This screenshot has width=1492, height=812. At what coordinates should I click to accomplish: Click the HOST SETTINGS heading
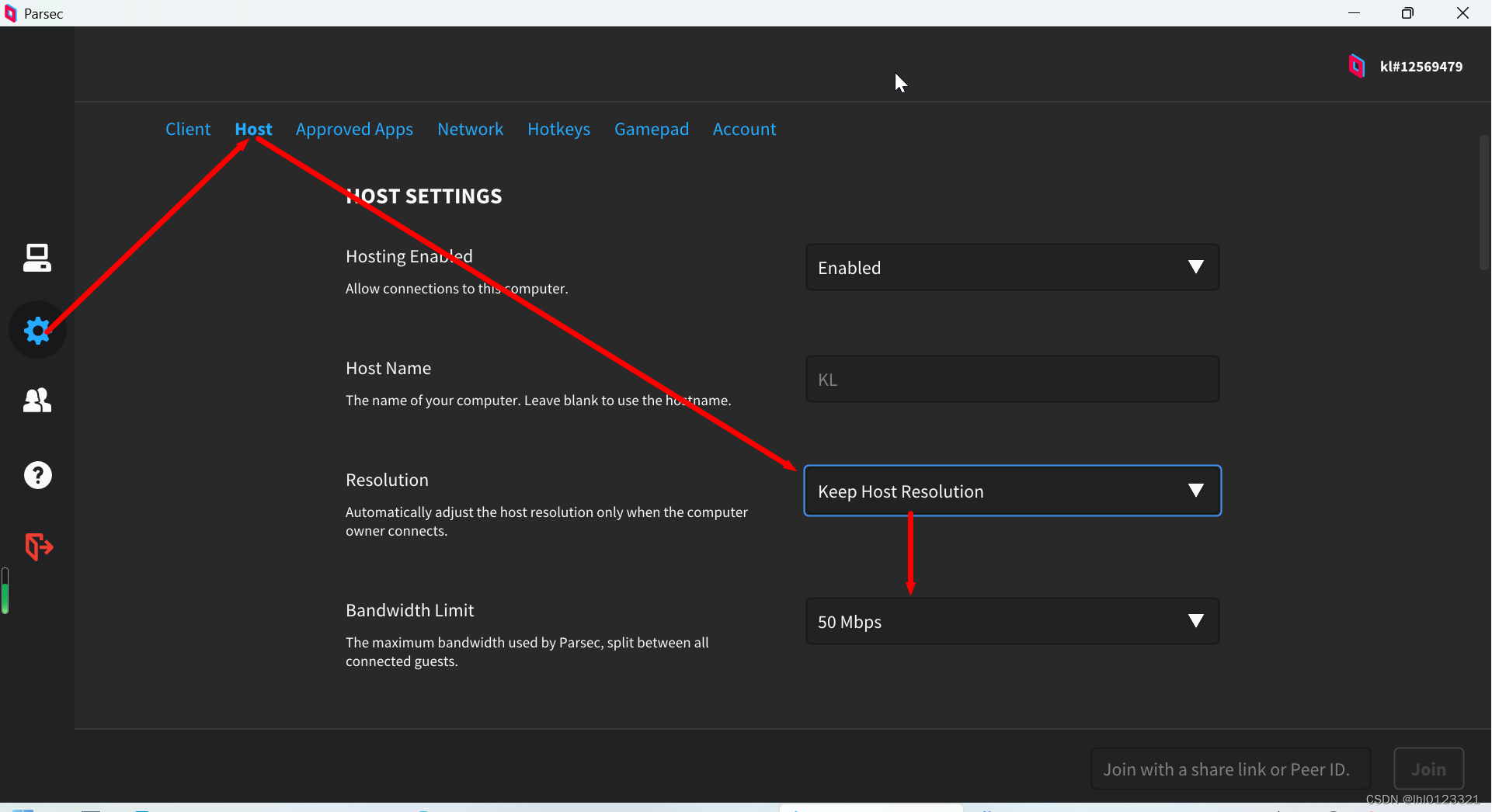click(x=424, y=196)
